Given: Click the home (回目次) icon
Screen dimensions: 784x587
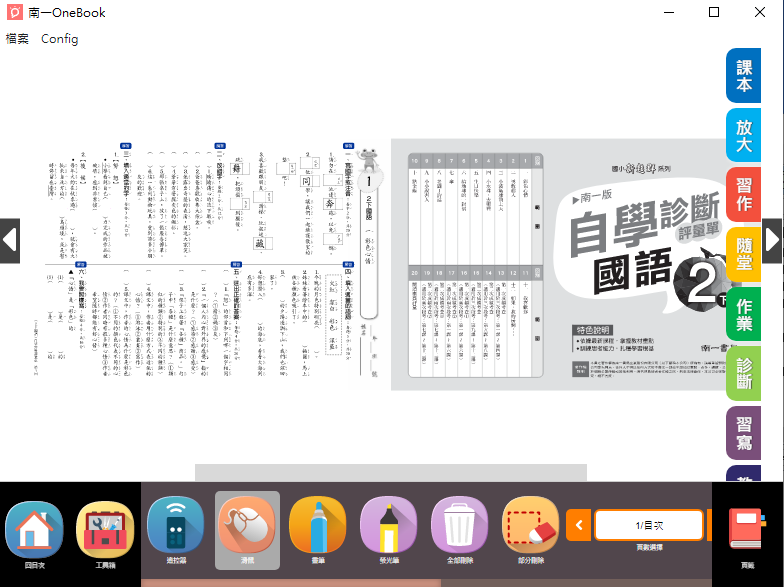Looking at the screenshot, I should (34, 530).
